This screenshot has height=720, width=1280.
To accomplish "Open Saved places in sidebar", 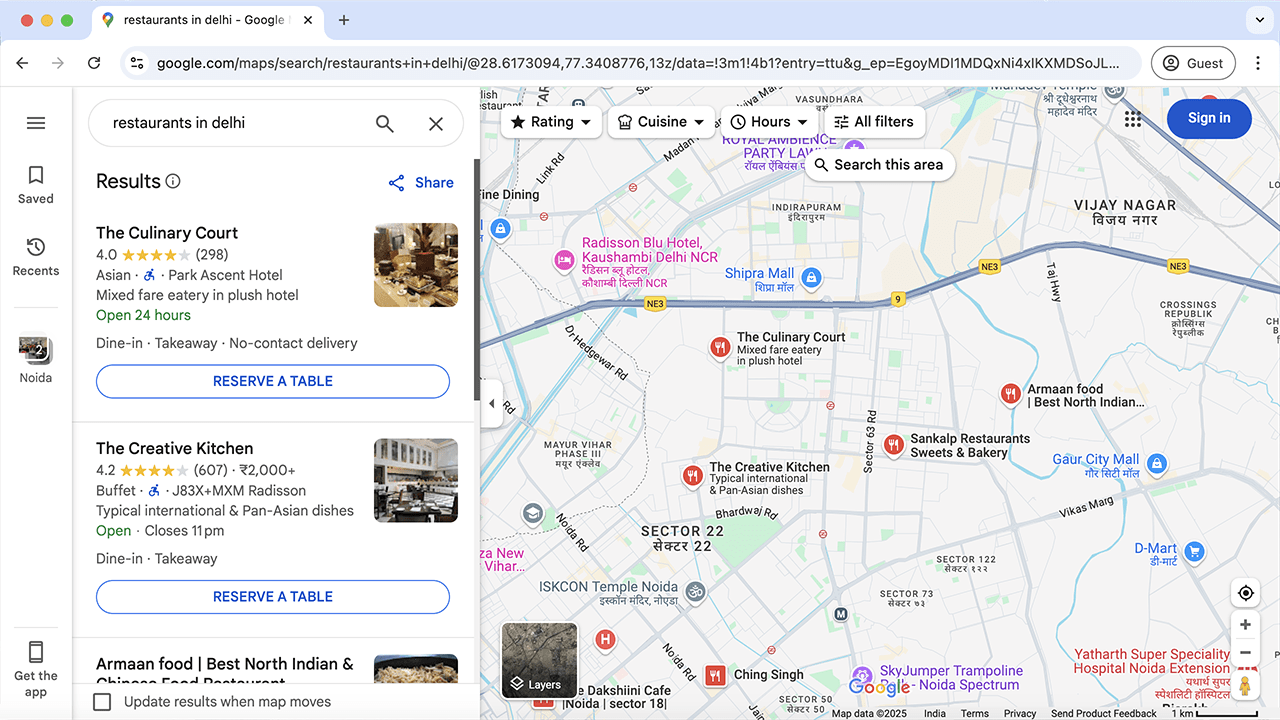I will [36, 185].
